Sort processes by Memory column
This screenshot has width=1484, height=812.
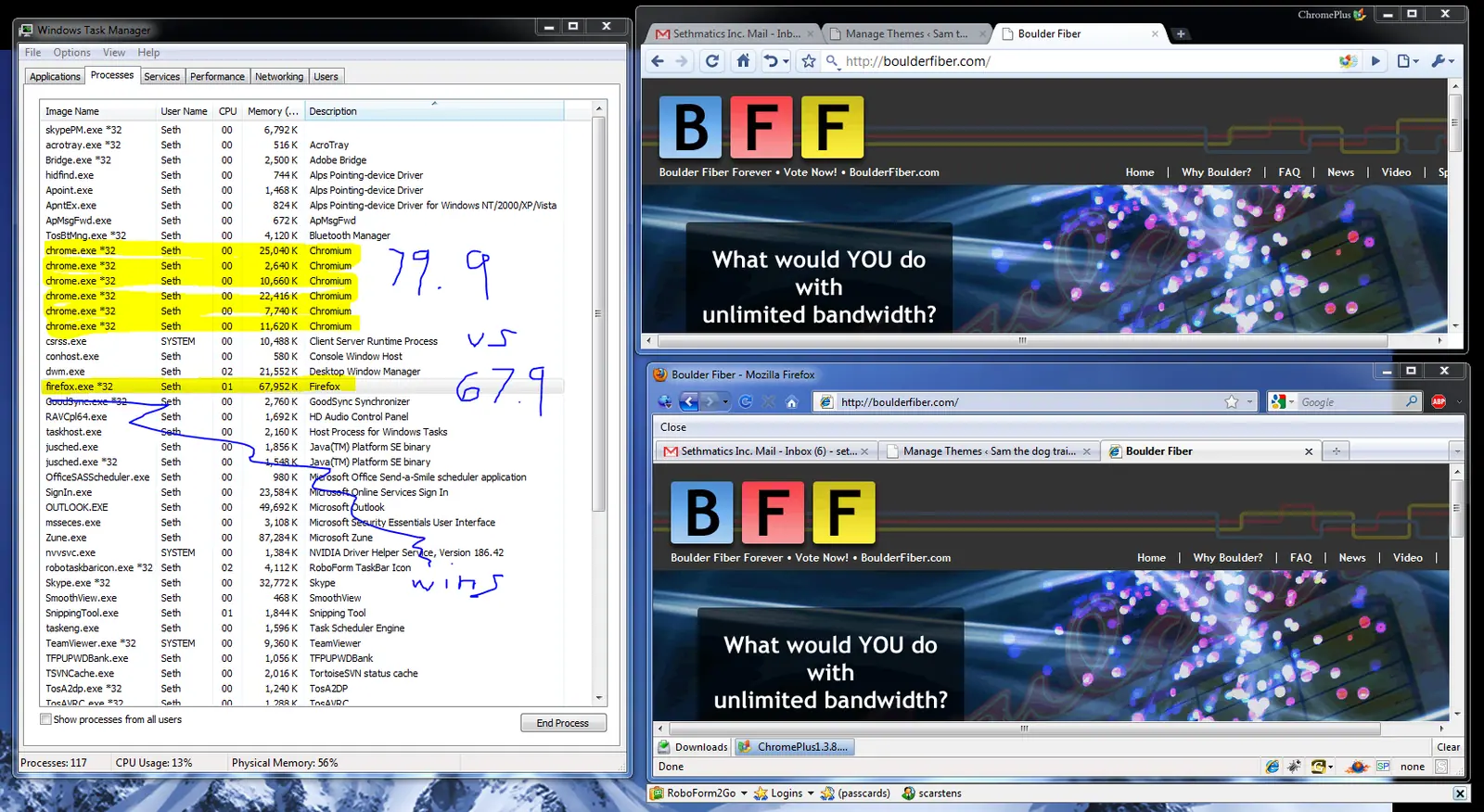(x=273, y=111)
